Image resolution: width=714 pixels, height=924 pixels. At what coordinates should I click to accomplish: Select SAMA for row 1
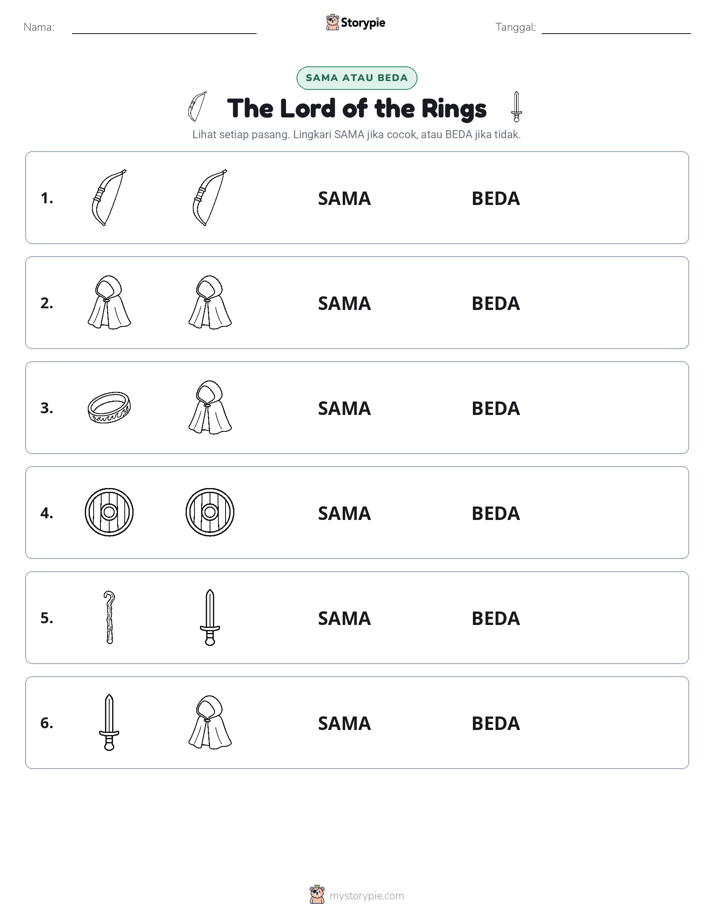345,199
